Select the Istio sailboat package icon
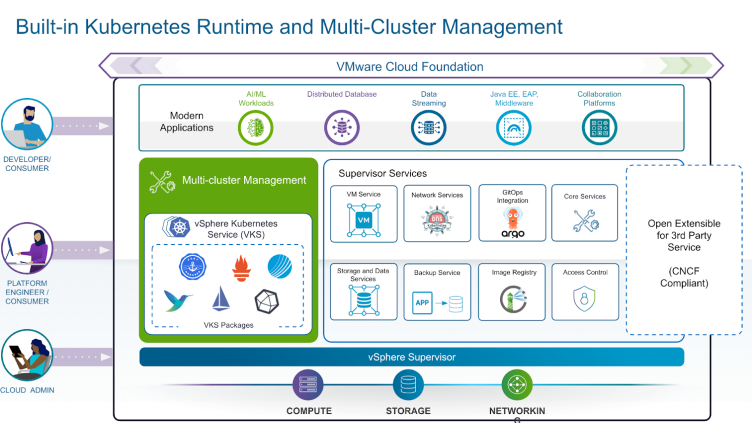752x423 pixels. pos(221,298)
